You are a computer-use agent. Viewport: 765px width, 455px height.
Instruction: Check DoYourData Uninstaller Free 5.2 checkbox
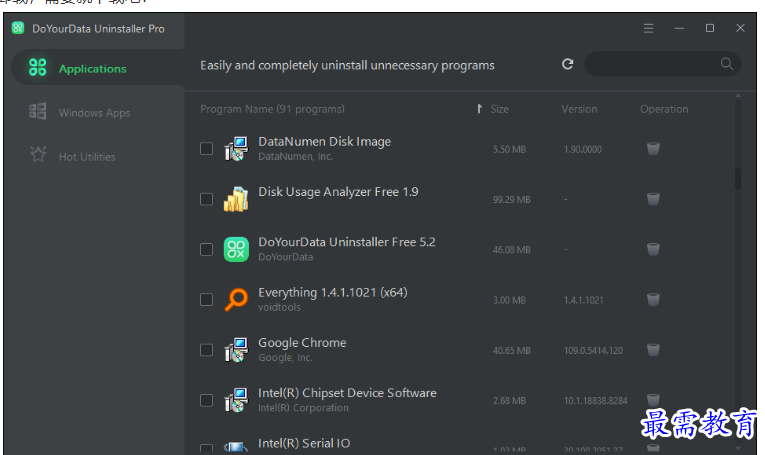pos(206,249)
